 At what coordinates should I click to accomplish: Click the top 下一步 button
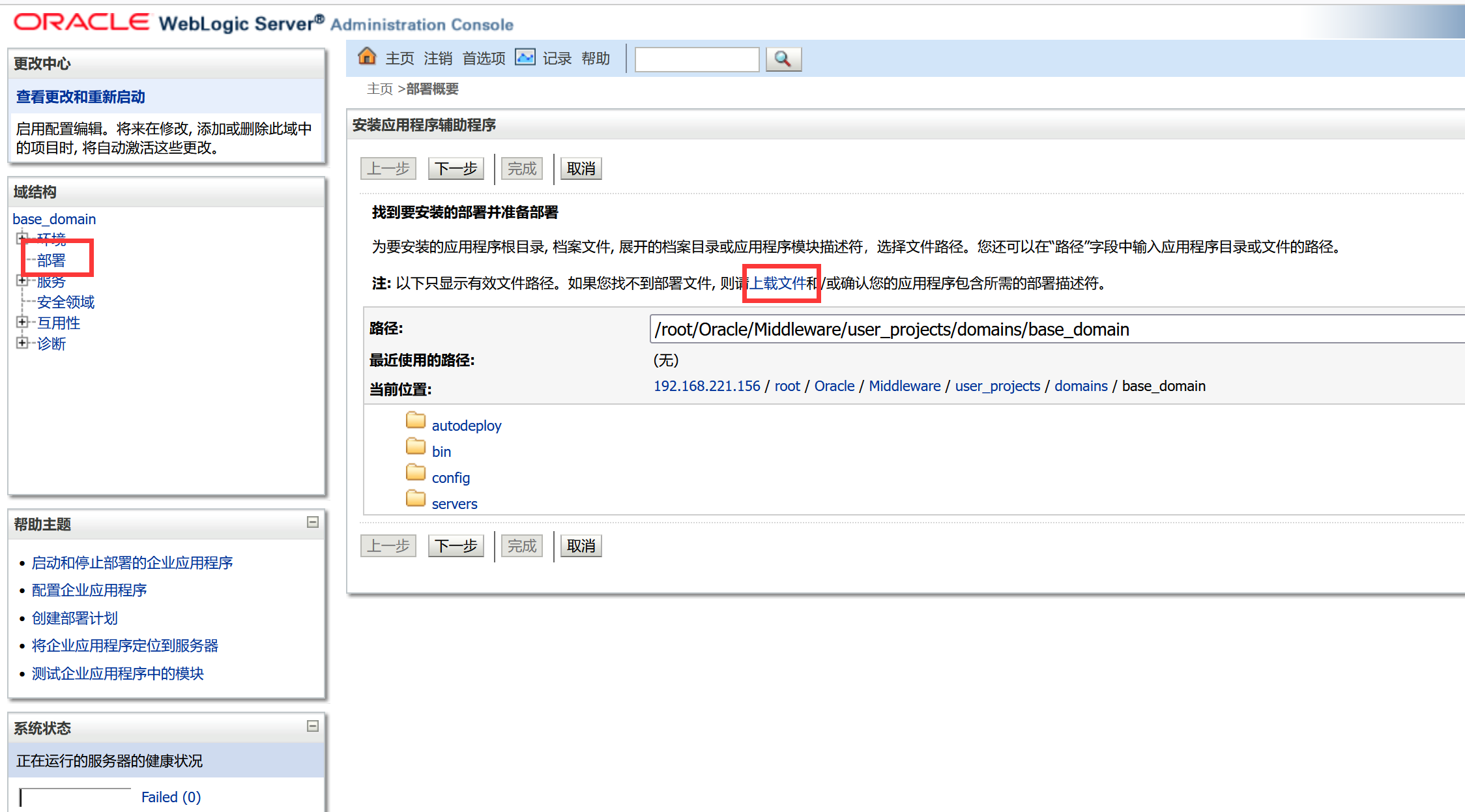tap(456, 169)
